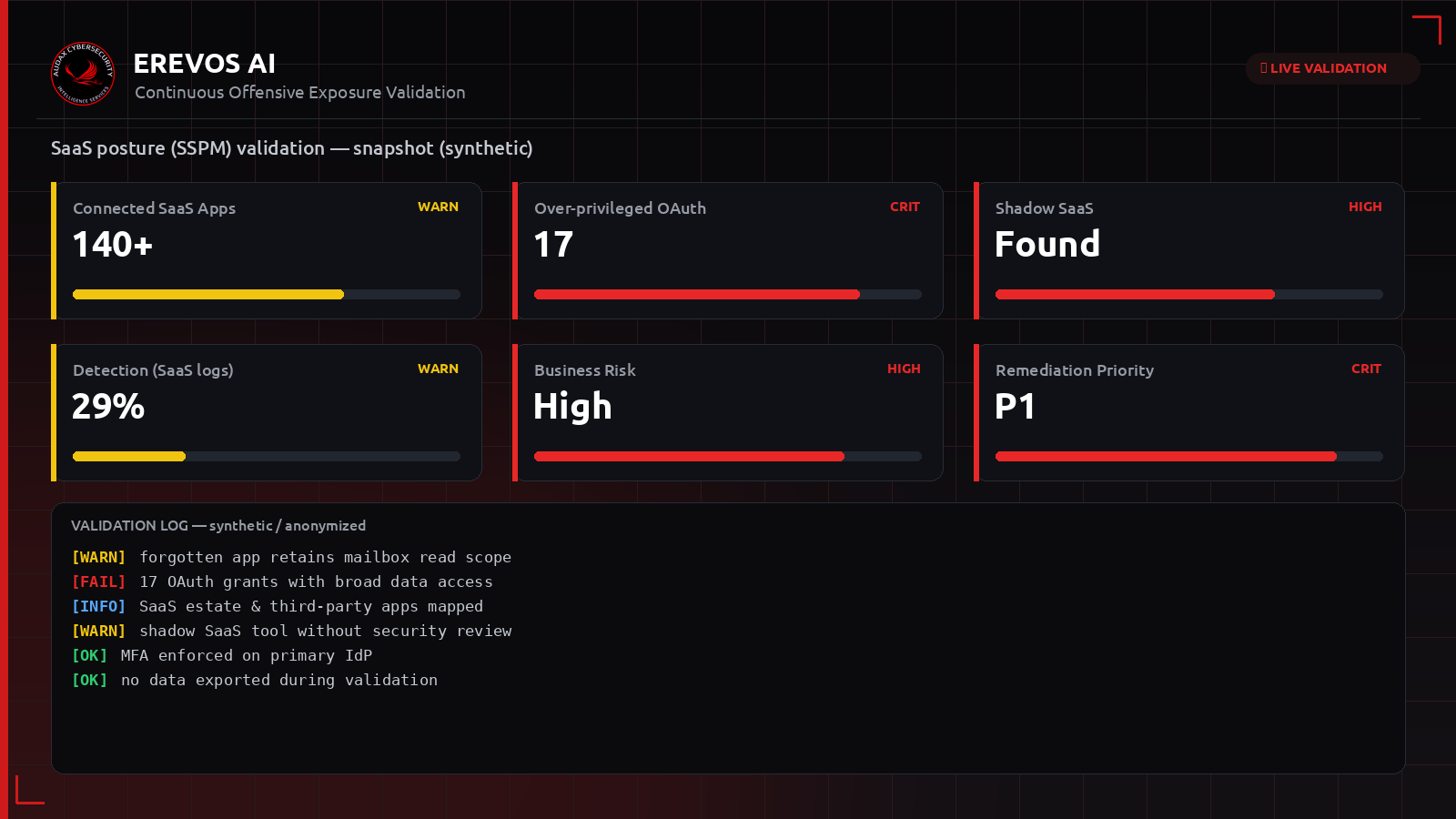This screenshot has width=1456, height=819.
Task: Click the Over-privileged OAuth value 17
Action: click(x=554, y=245)
